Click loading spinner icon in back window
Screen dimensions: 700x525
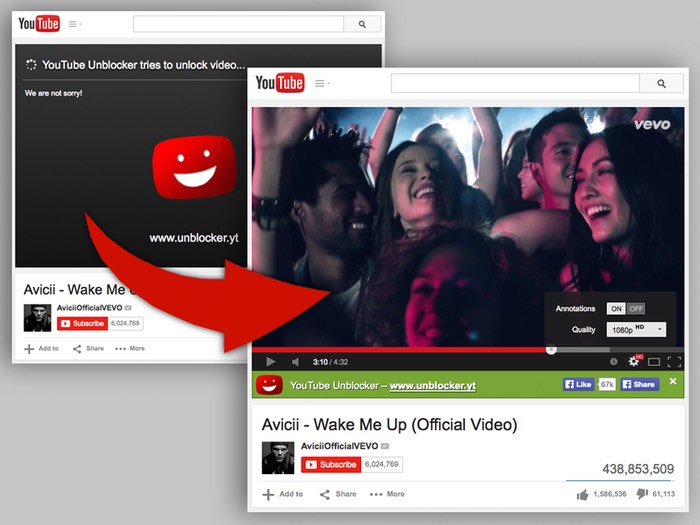[31, 65]
